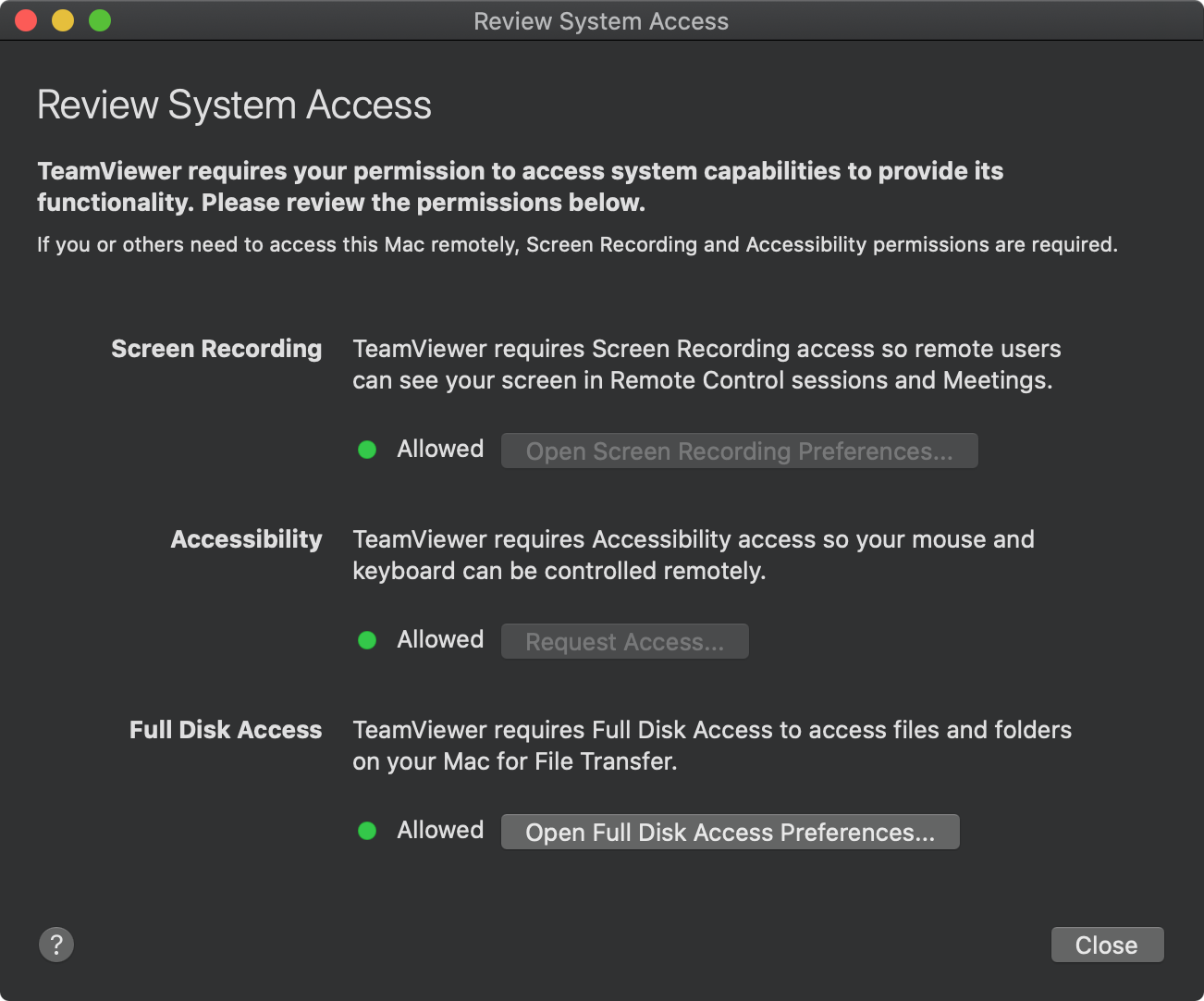This screenshot has height=1001, width=1204.
Task: Click the Review System Access heading
Action: pos(234,105)
